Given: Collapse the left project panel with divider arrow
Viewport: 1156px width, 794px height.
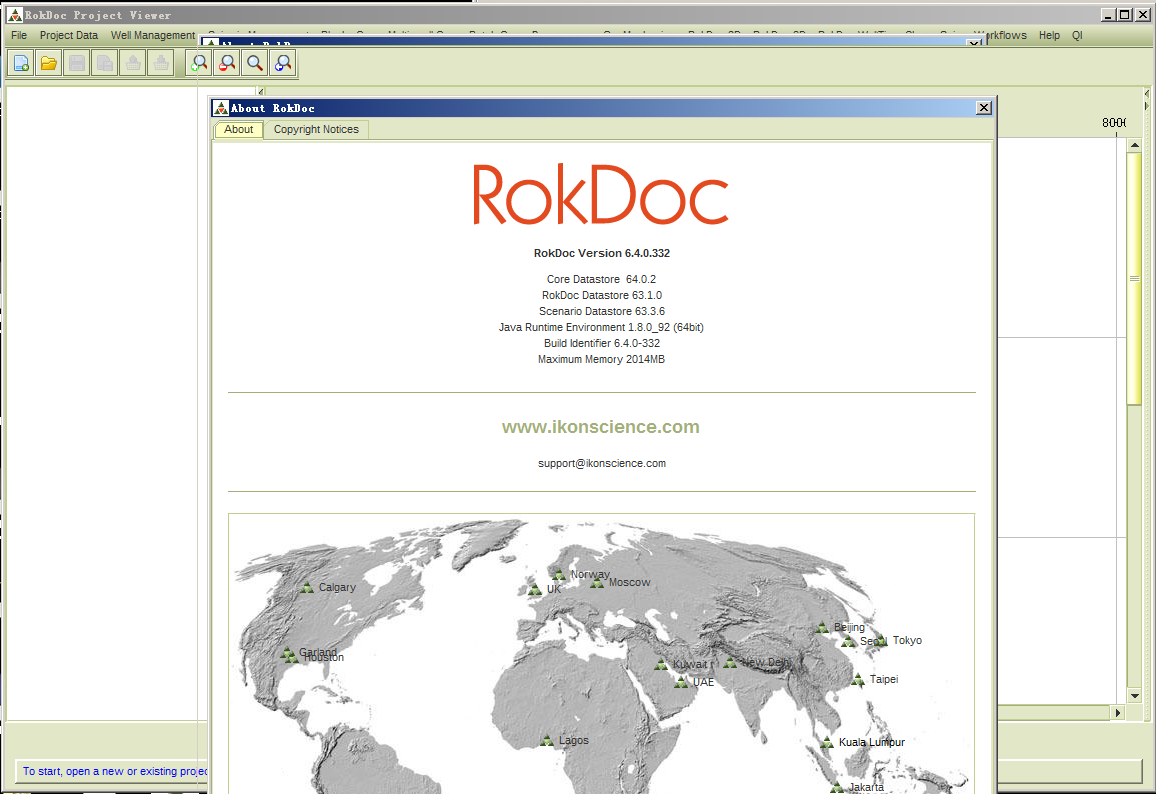Looking at the screenshot, I should click(260, 91).
